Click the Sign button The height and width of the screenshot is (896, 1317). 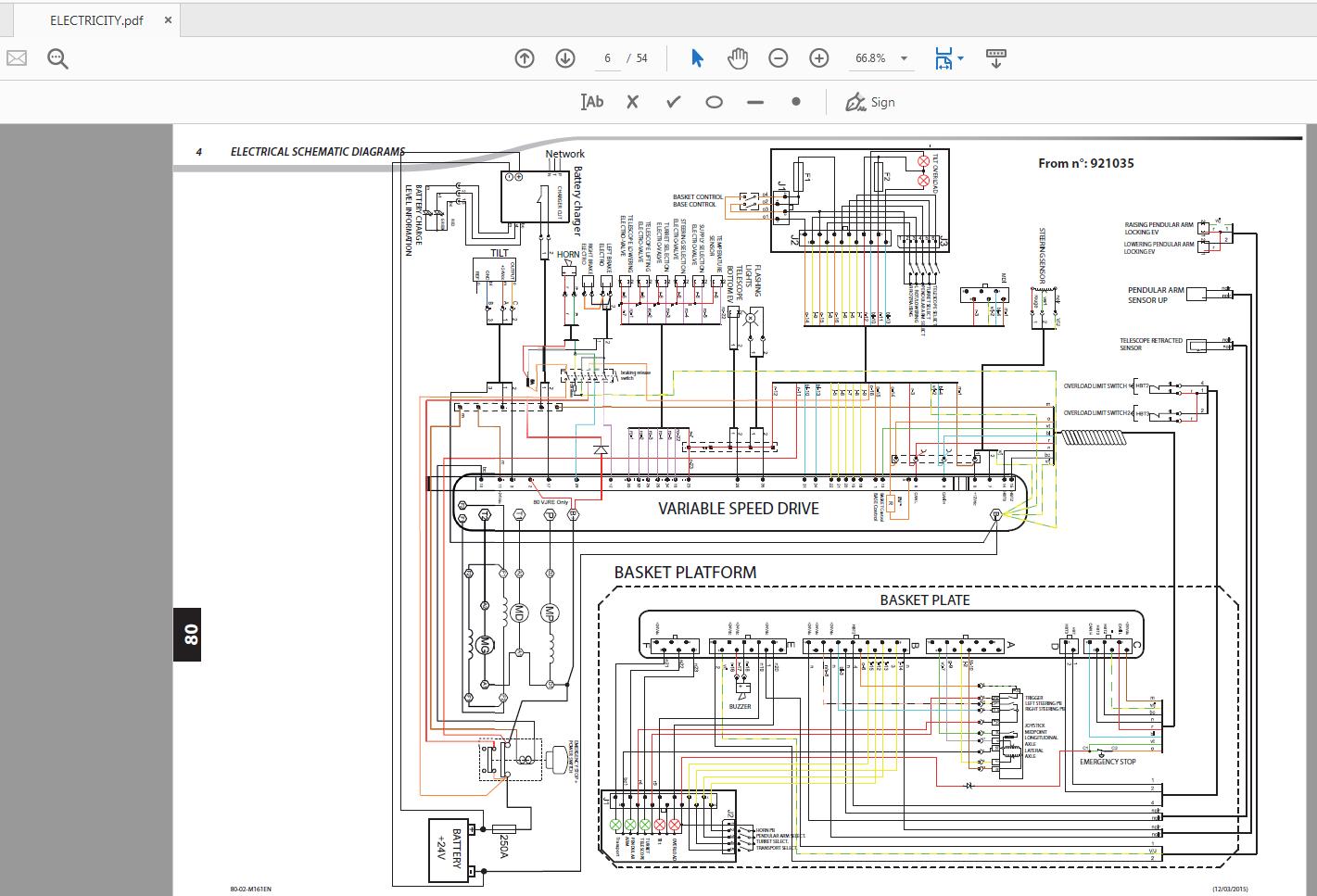(x=869, y=103)
